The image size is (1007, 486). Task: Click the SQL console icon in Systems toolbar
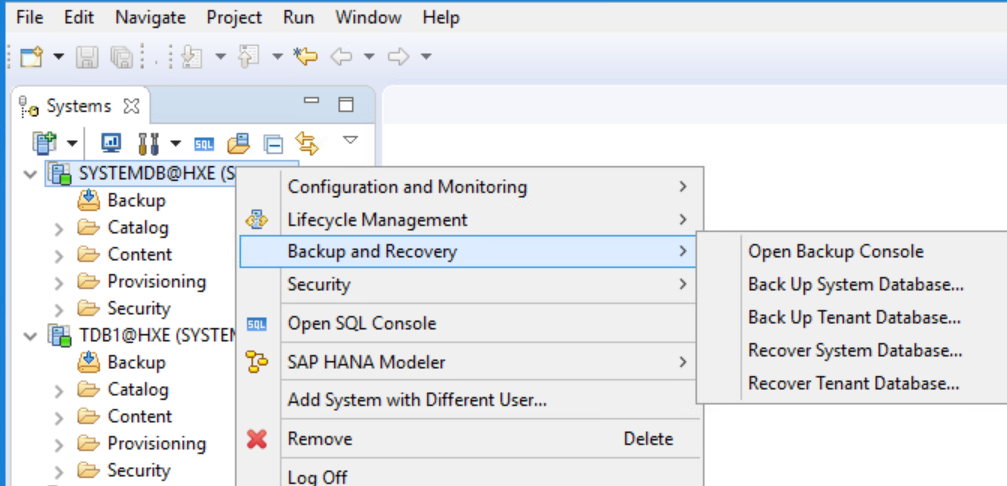point(204,143)
